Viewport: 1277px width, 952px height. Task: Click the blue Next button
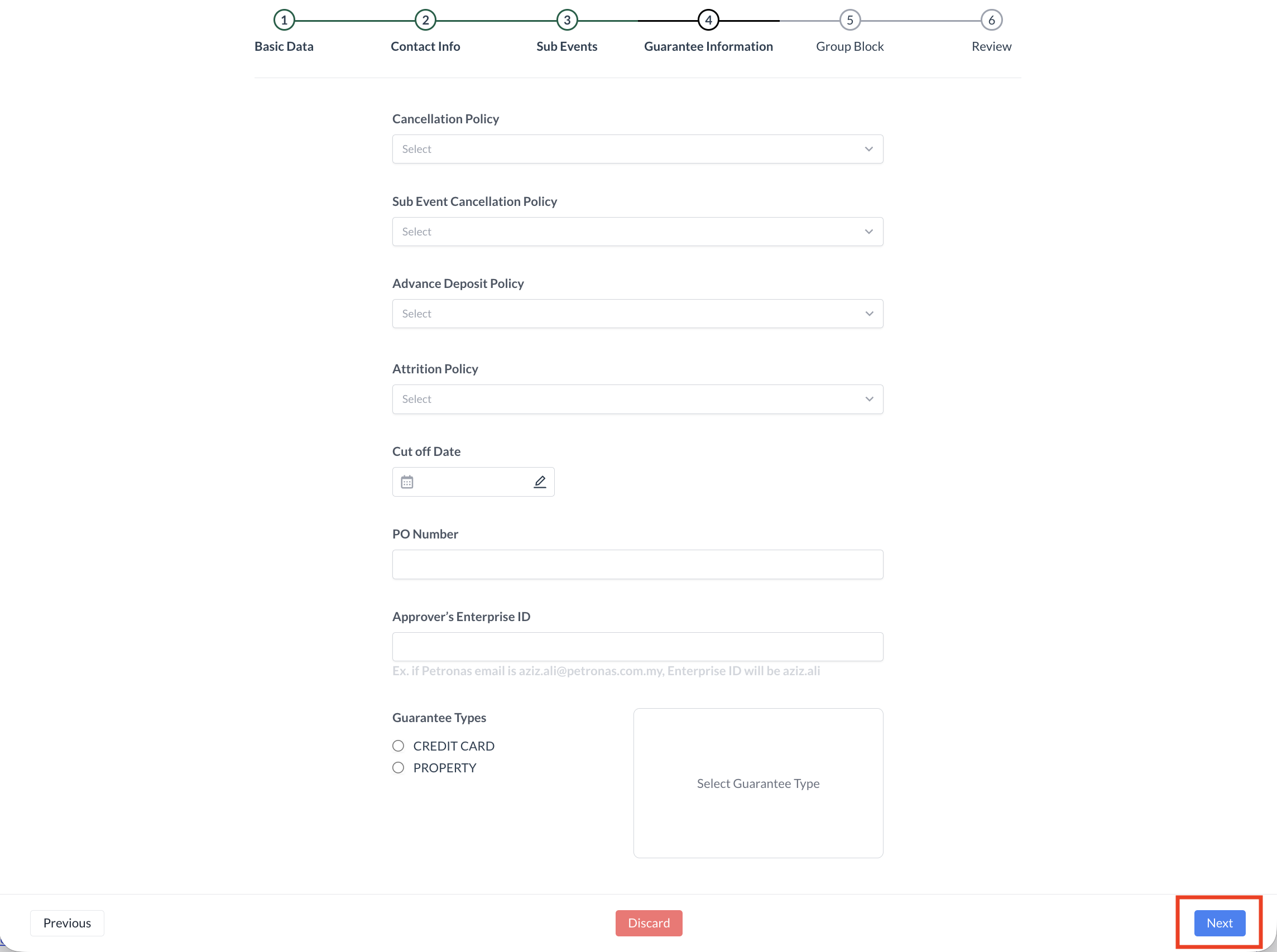(x=1220, y=922)
